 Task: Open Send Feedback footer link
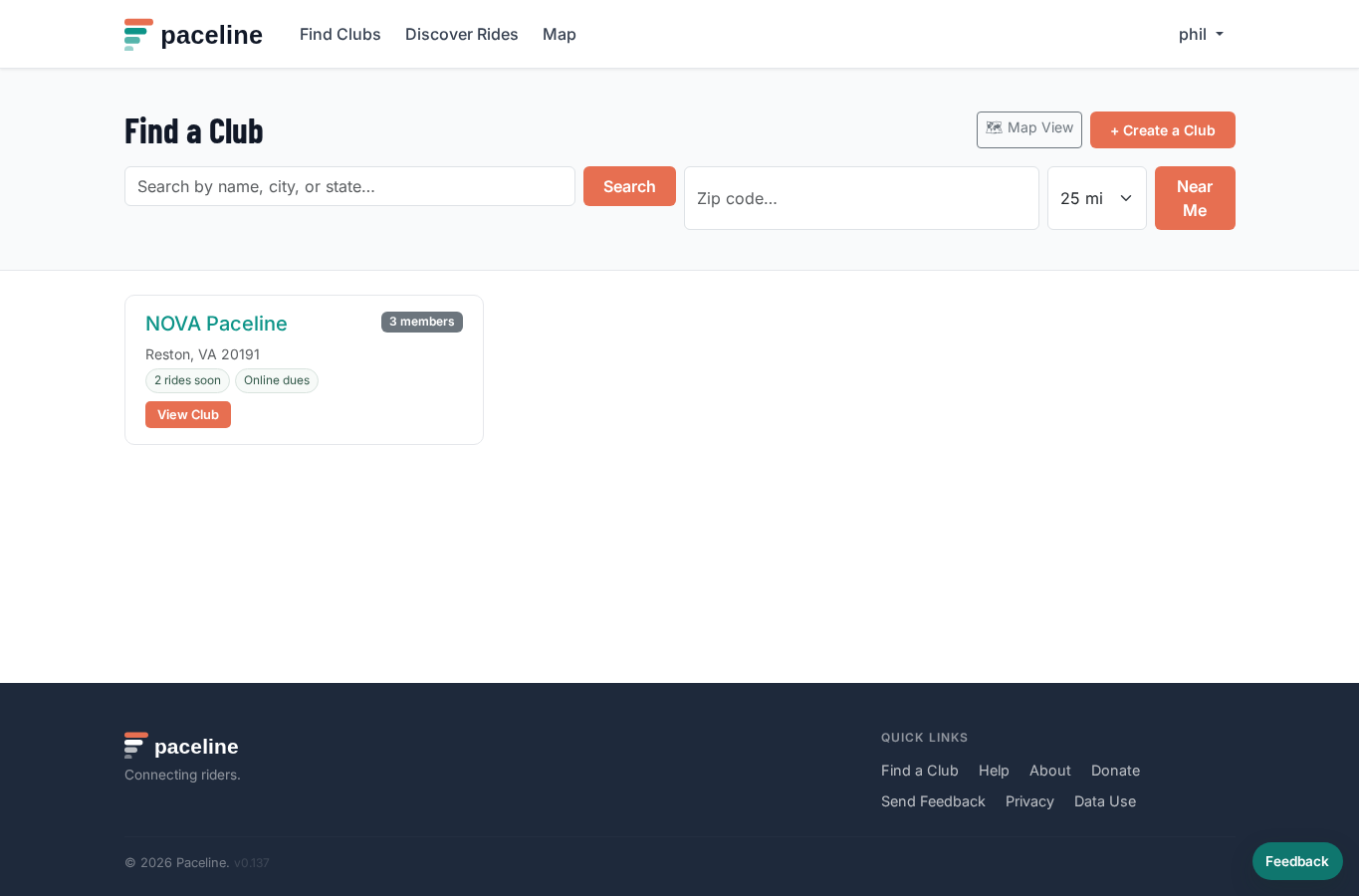tap(933, 801)
